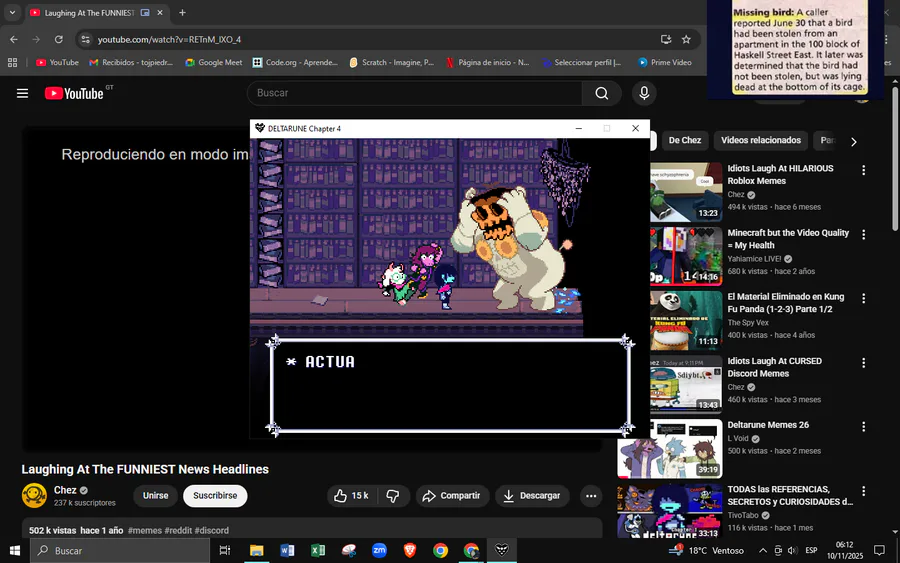The image size is (900, 563).
Task: Open the notification center icon
Action: point(879,550)
